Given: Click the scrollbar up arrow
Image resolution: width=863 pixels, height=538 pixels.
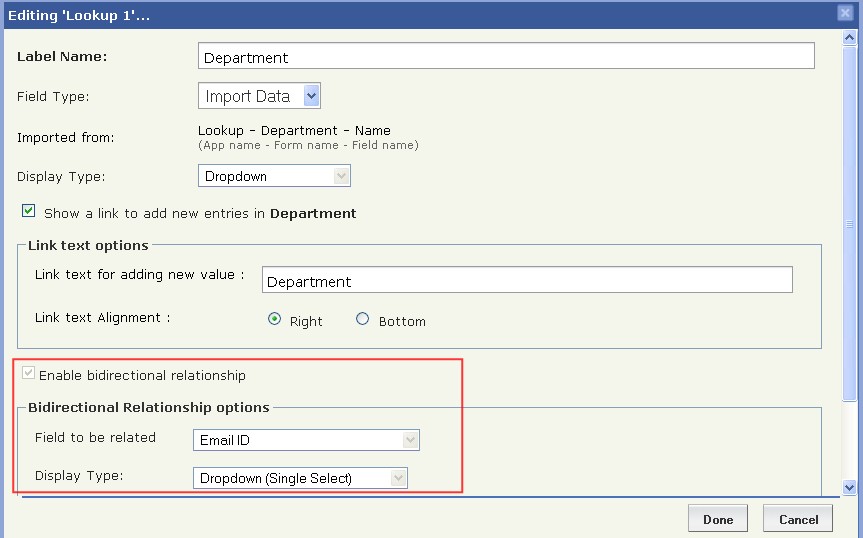Looking at the screenshot, I should 850,38.
